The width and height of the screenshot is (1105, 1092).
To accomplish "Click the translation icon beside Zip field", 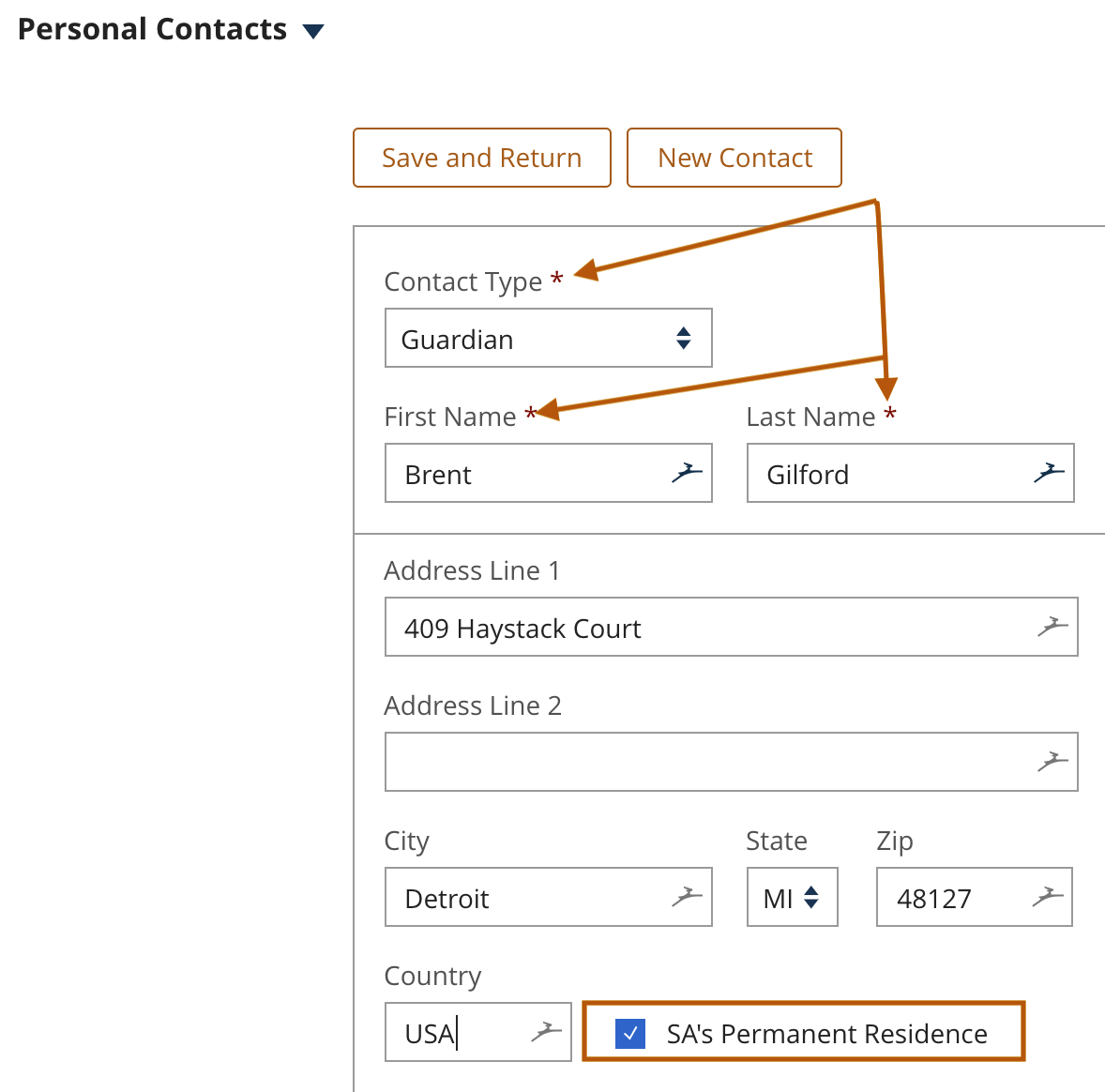I will point(1046,897).
